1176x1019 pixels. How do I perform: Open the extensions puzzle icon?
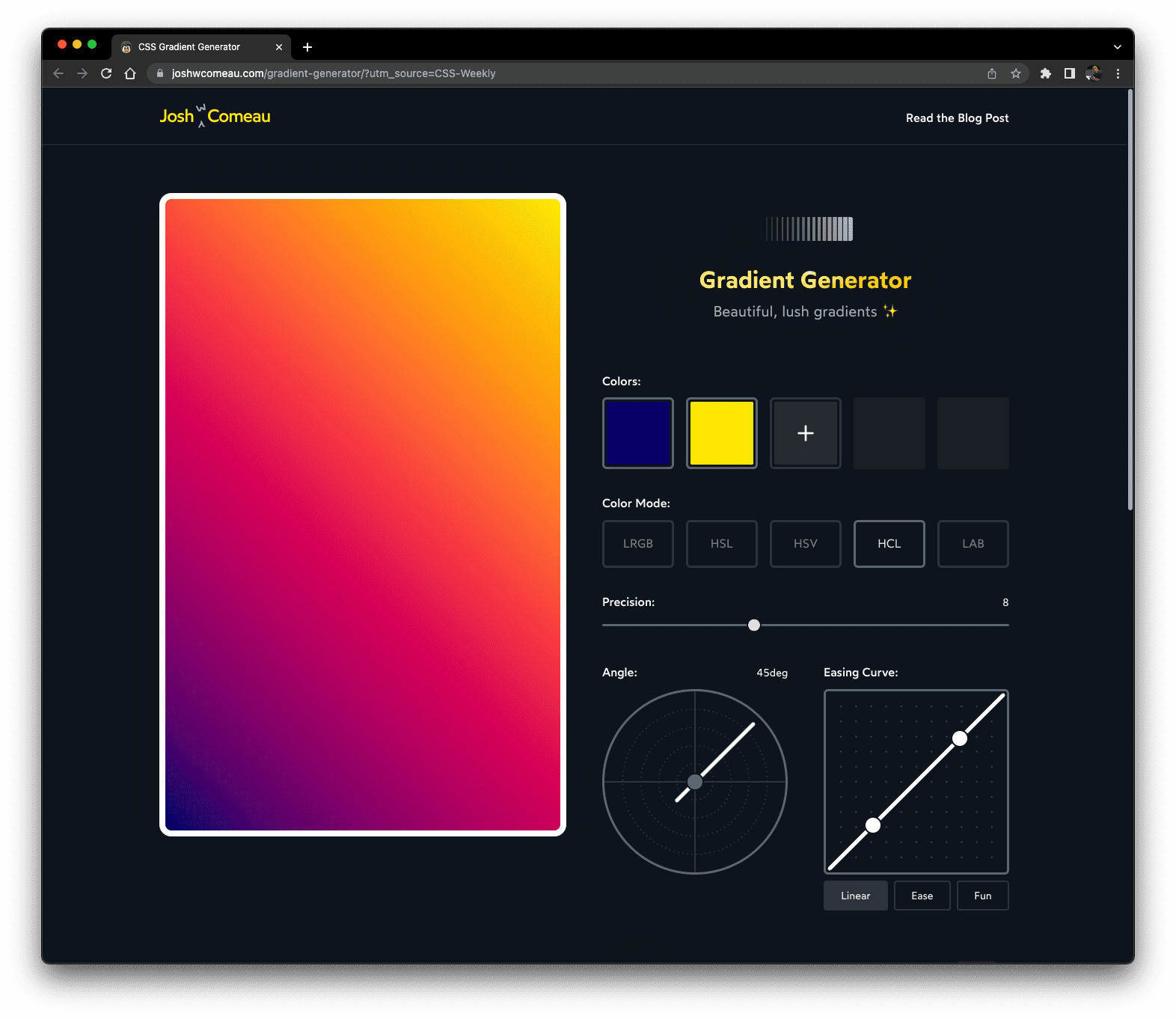point(1046,73)
